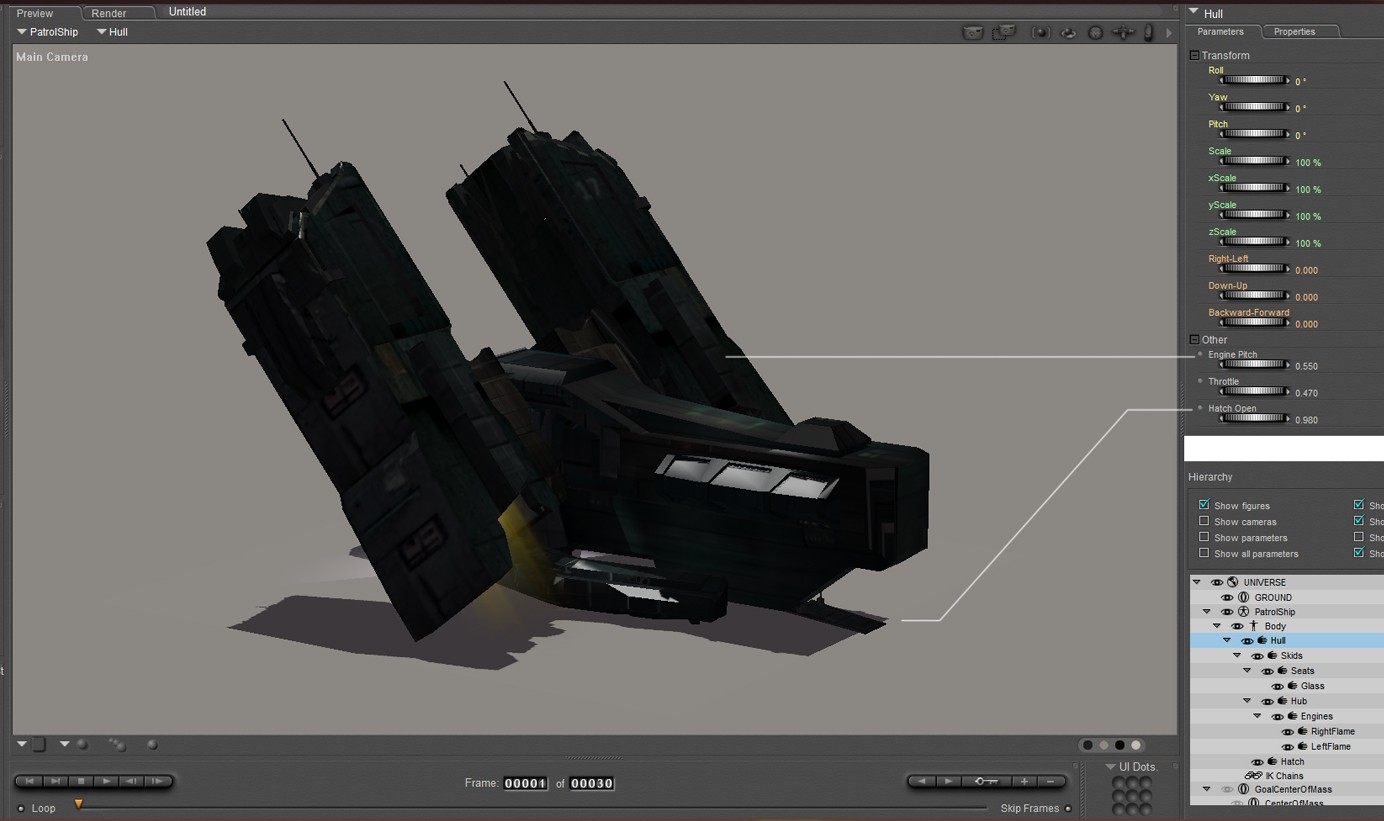Collapse the PatrolShip tree node
The width and height of the screenshot is (1384, 821).
(1207, 612)
